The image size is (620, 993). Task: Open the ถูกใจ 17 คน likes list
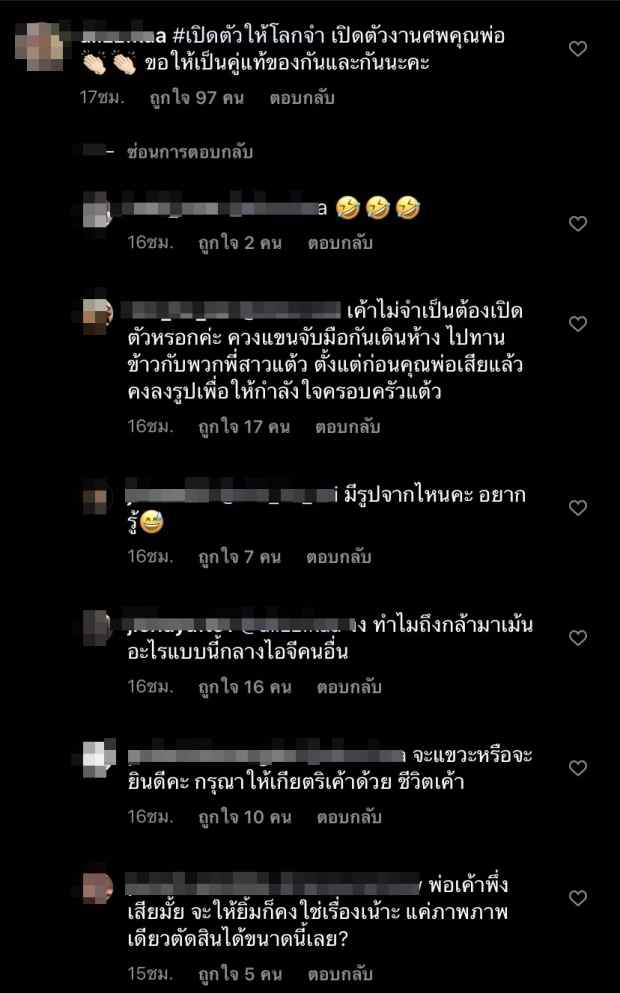coord(244,427)
